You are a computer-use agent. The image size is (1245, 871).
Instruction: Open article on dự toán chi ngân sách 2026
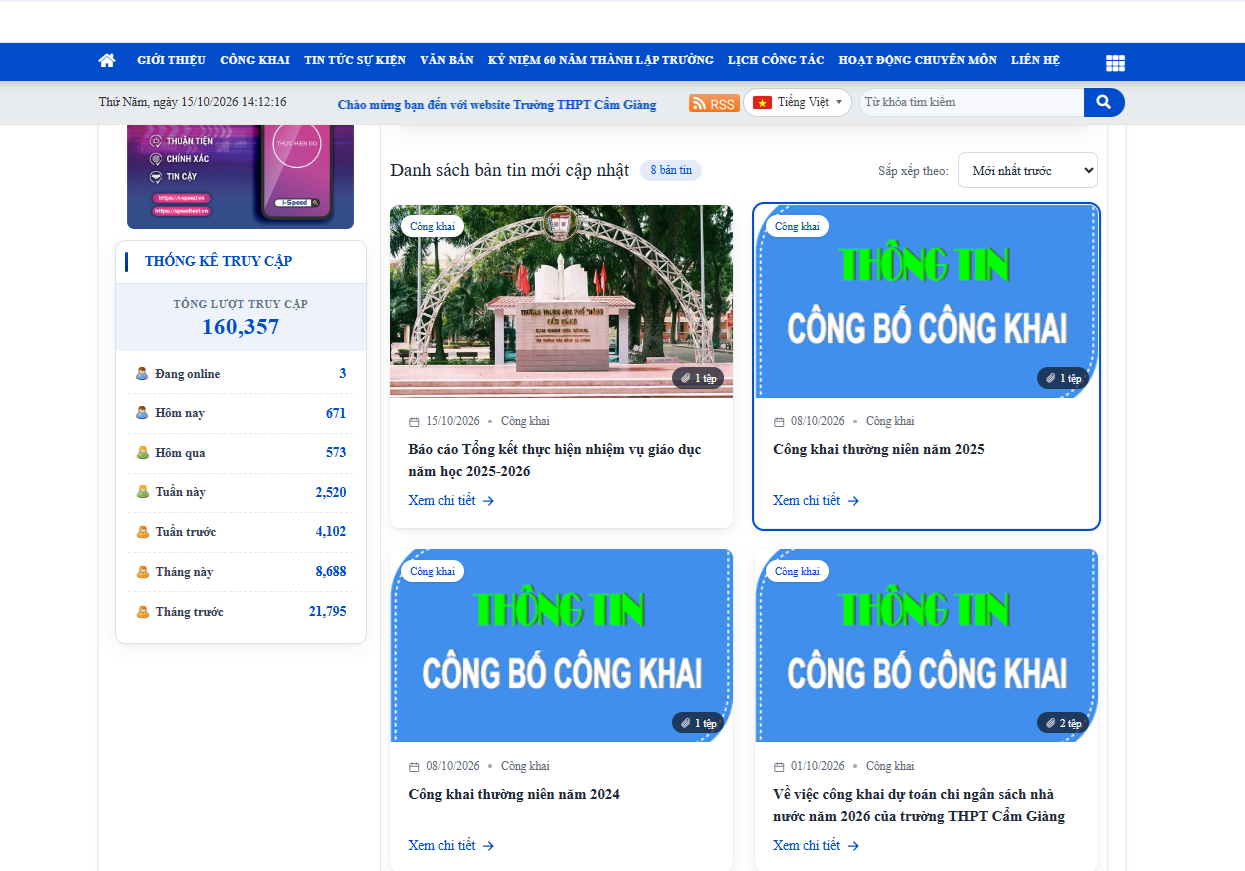tap(919, 806)
